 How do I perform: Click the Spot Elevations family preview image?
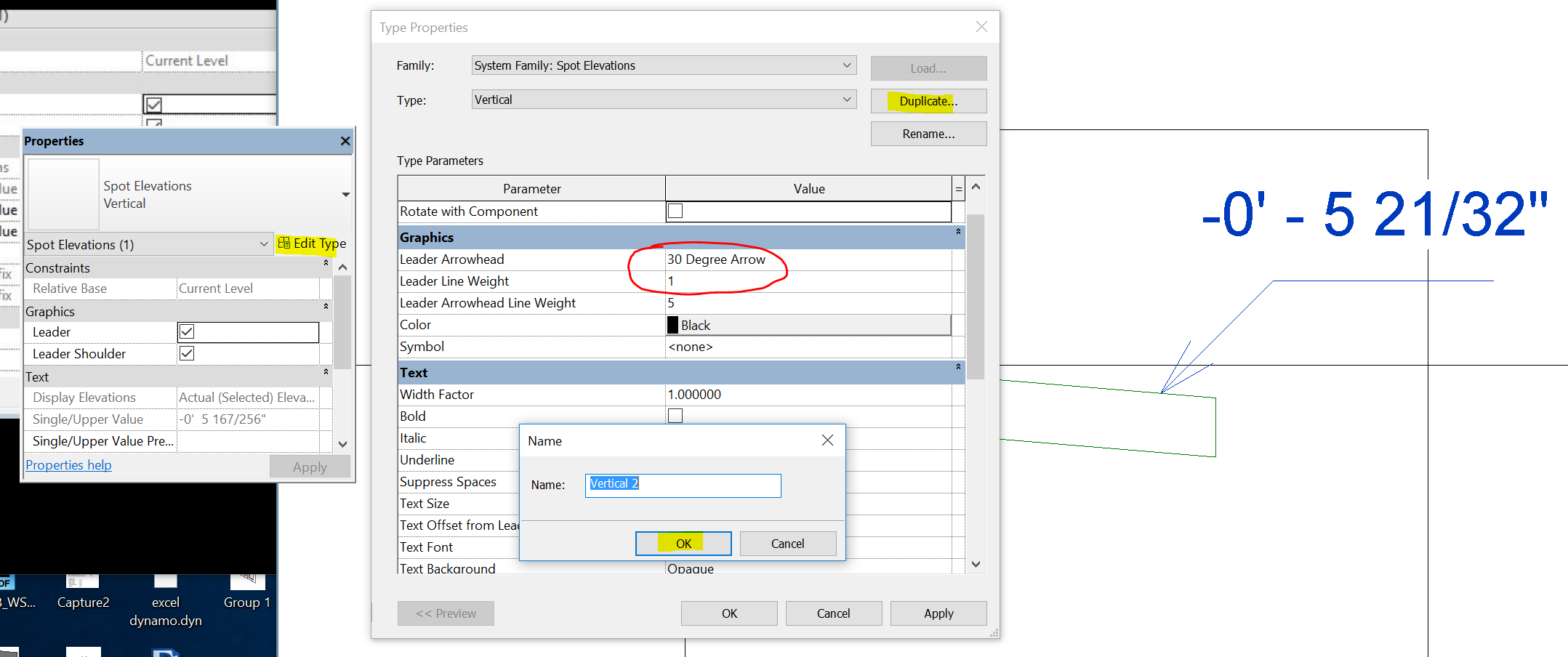[63, 194]
